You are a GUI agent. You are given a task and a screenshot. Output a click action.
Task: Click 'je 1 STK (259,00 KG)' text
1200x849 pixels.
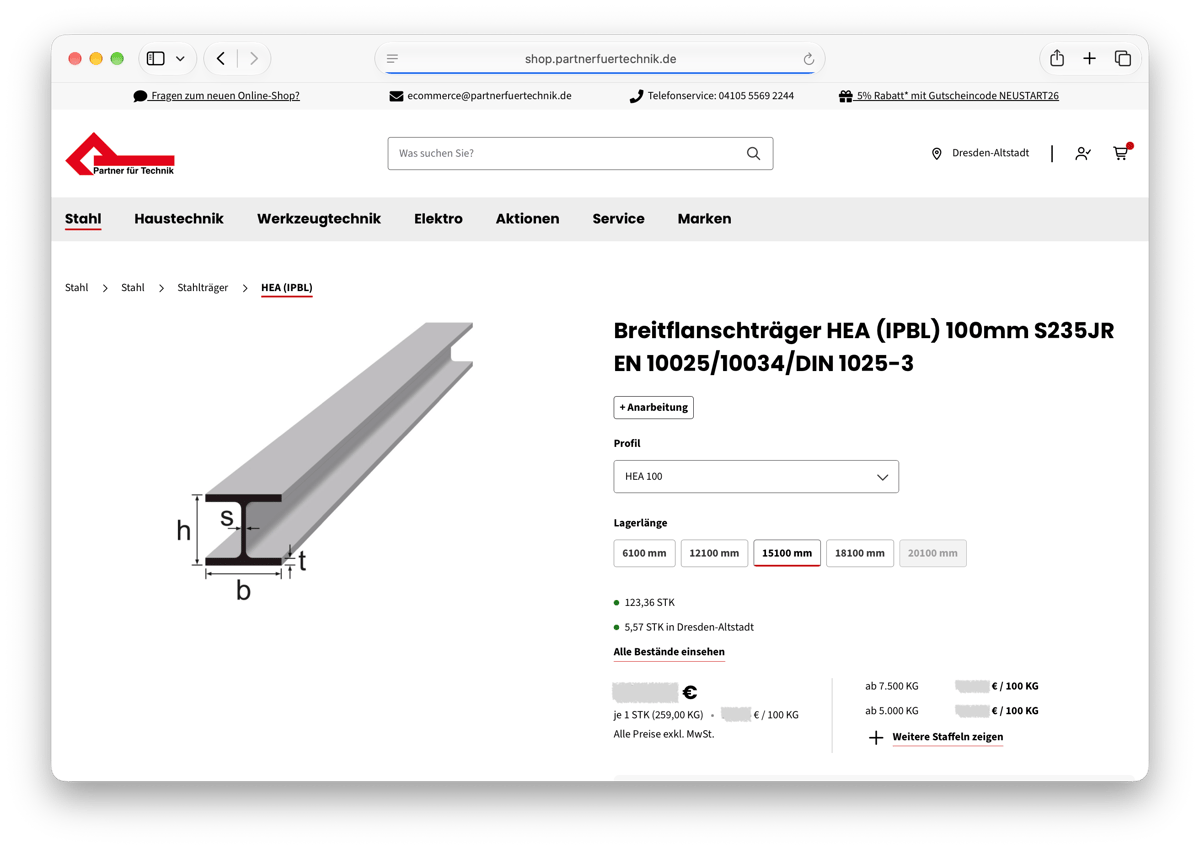pyautogui.click(x=658, y=715)
